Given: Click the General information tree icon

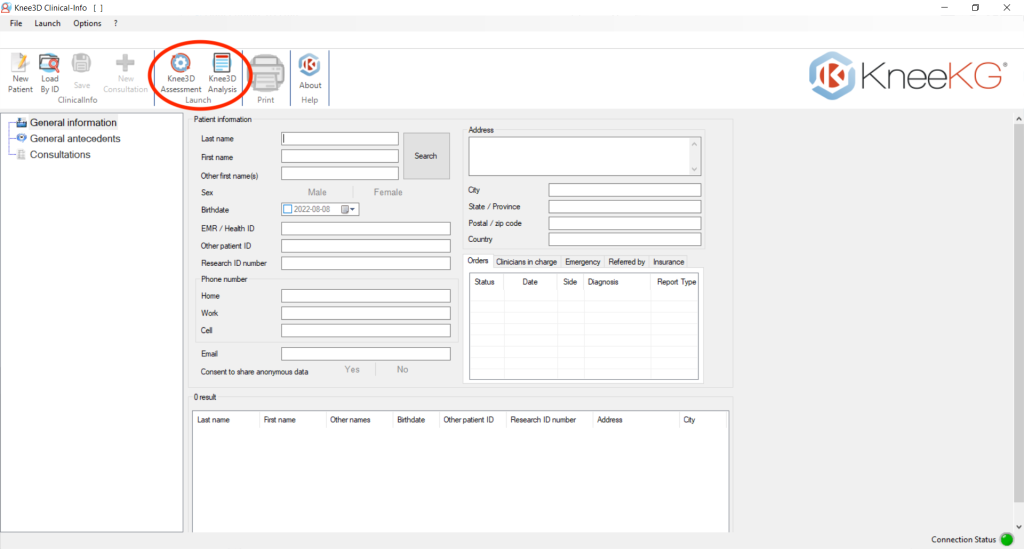Looking at the screenshot, I should 22,122.
